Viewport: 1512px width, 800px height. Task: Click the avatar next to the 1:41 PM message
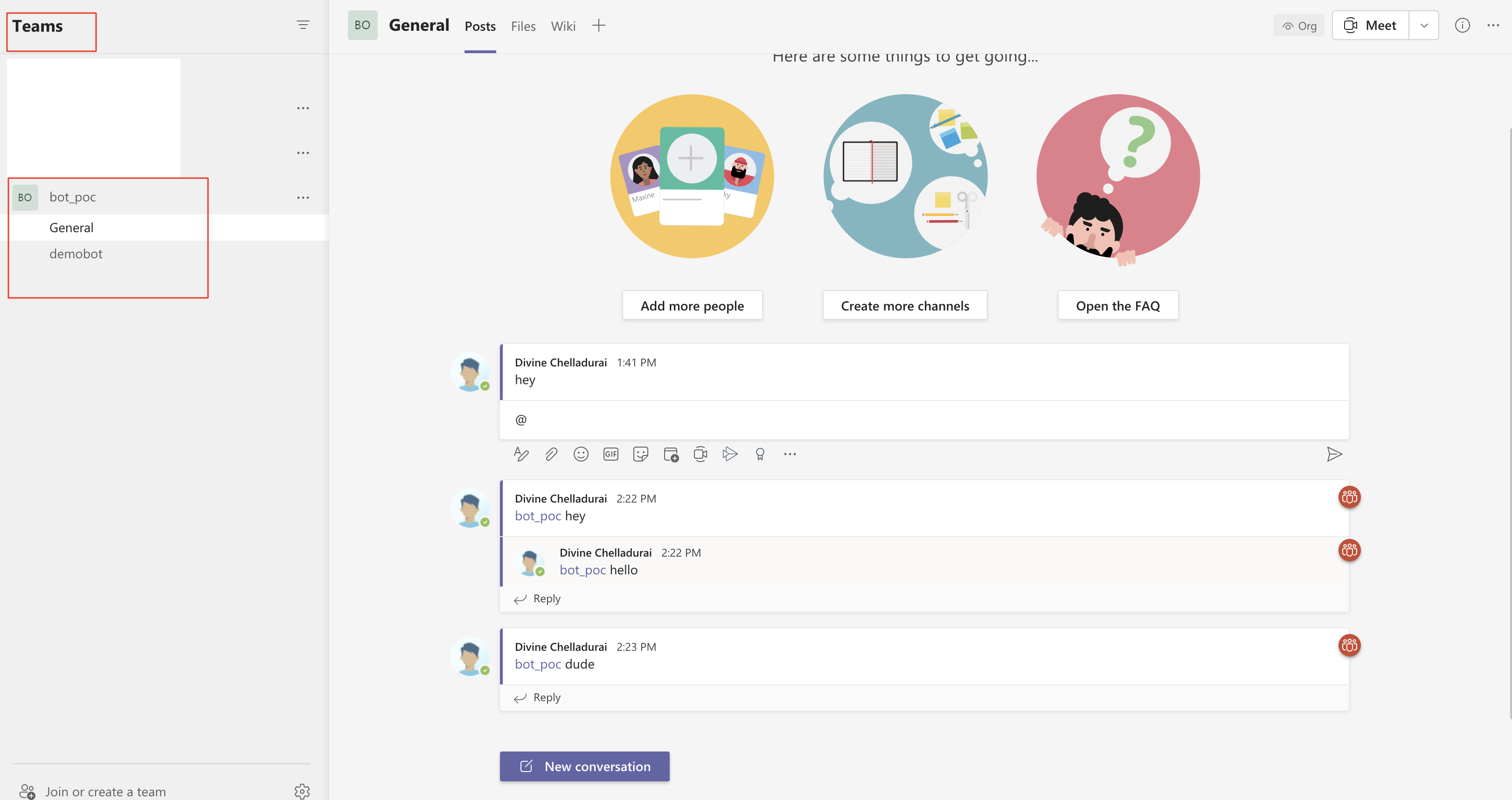(470, 372)
